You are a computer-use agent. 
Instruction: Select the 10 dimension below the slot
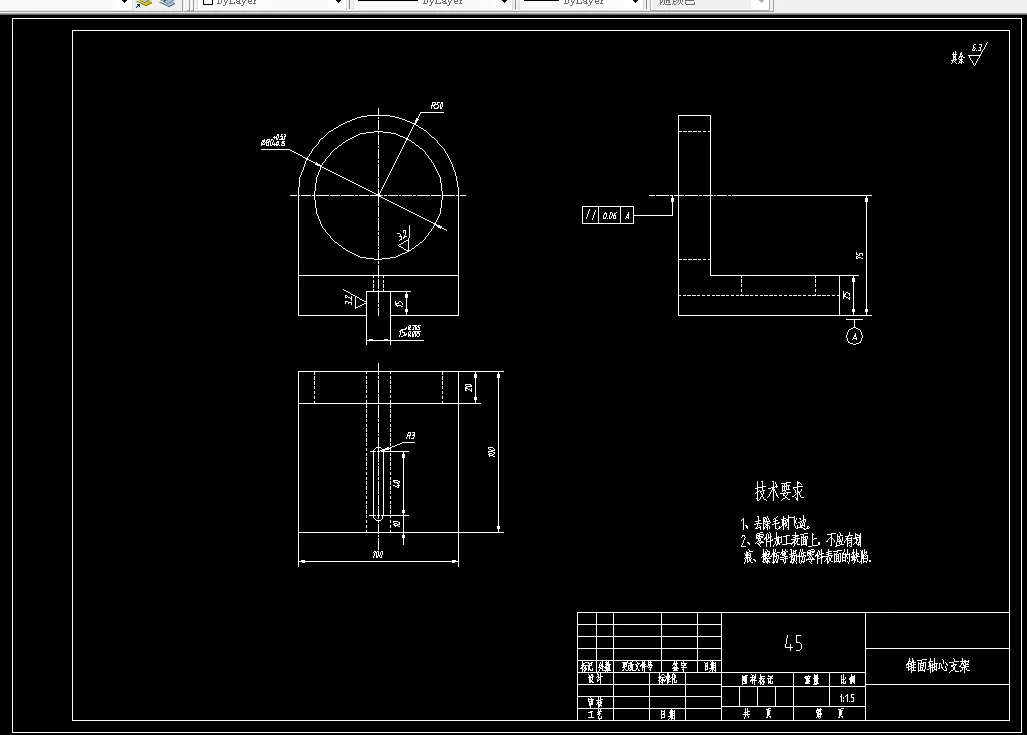tap(397, 524)
